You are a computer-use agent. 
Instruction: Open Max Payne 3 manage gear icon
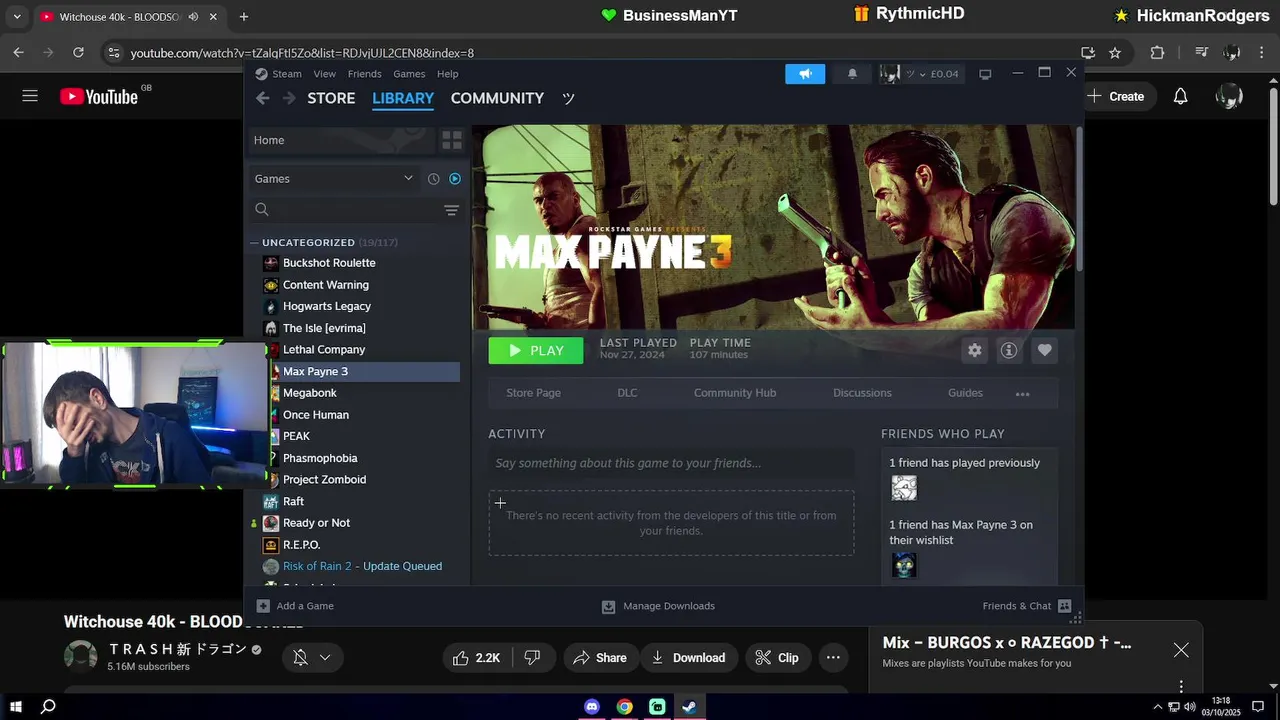[x=974, y=350]
